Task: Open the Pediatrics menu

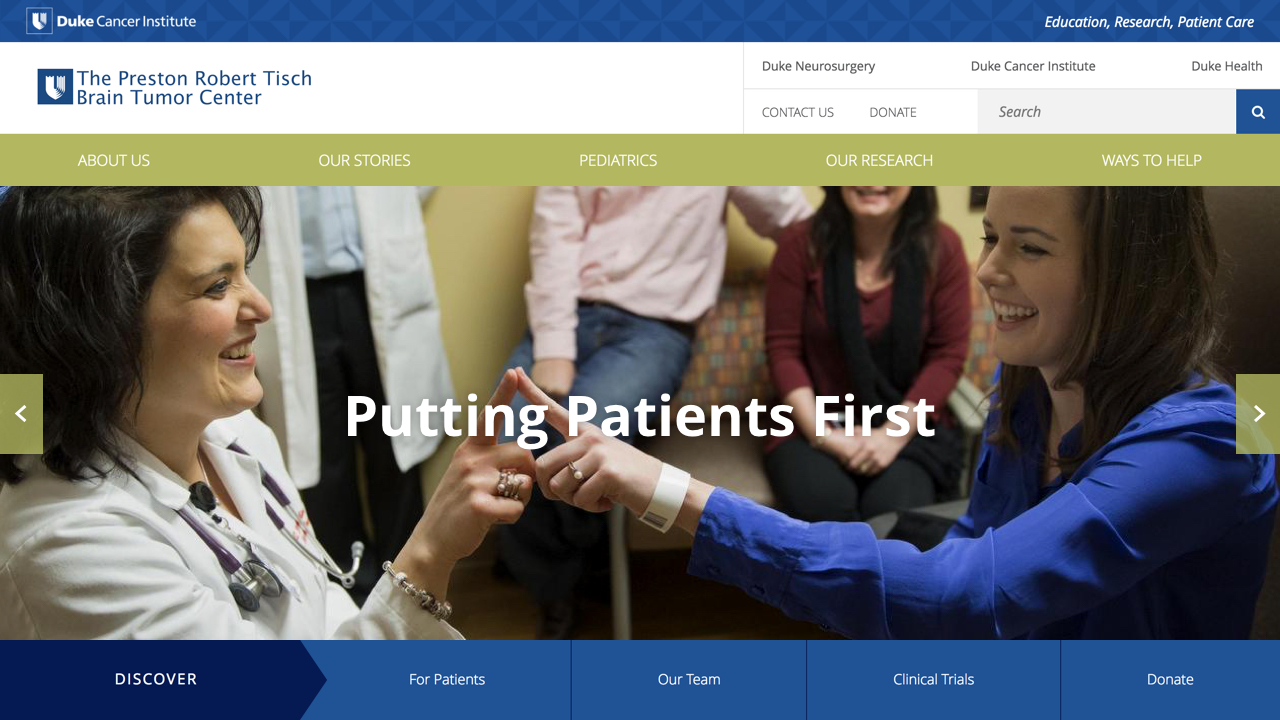Action: (x=618, y=160)
